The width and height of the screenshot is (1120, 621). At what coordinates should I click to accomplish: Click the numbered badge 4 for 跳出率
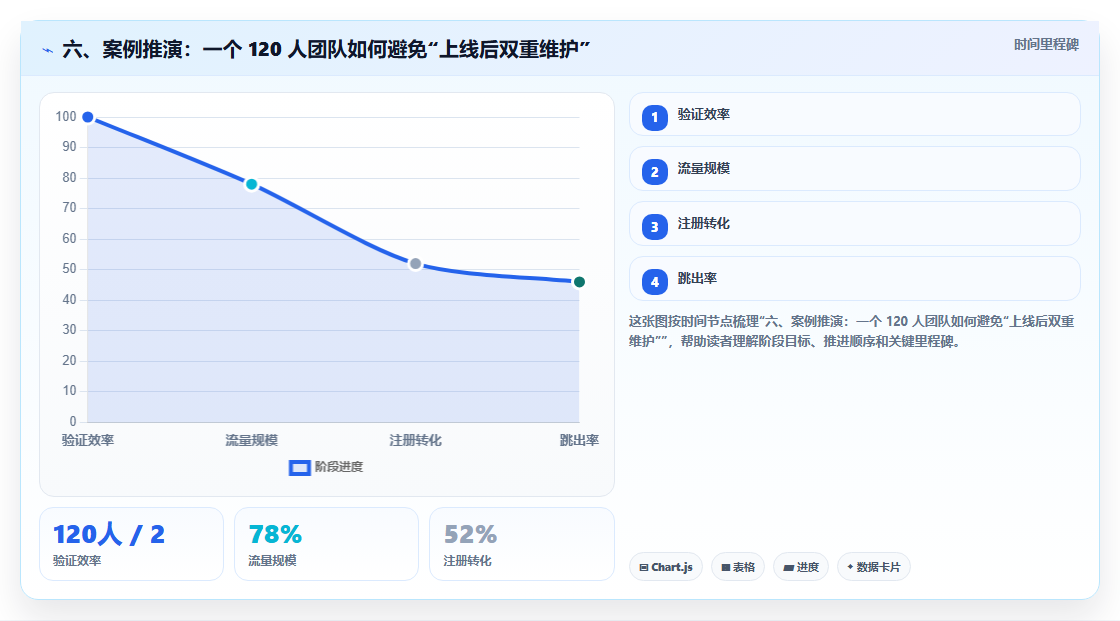click(x=654, y=282)
